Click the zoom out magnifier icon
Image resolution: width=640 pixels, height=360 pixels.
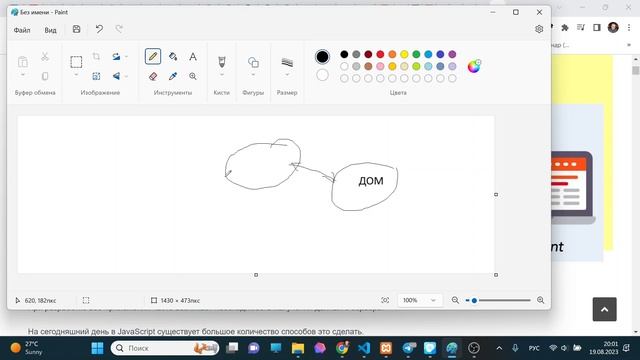tap(455, 300)
